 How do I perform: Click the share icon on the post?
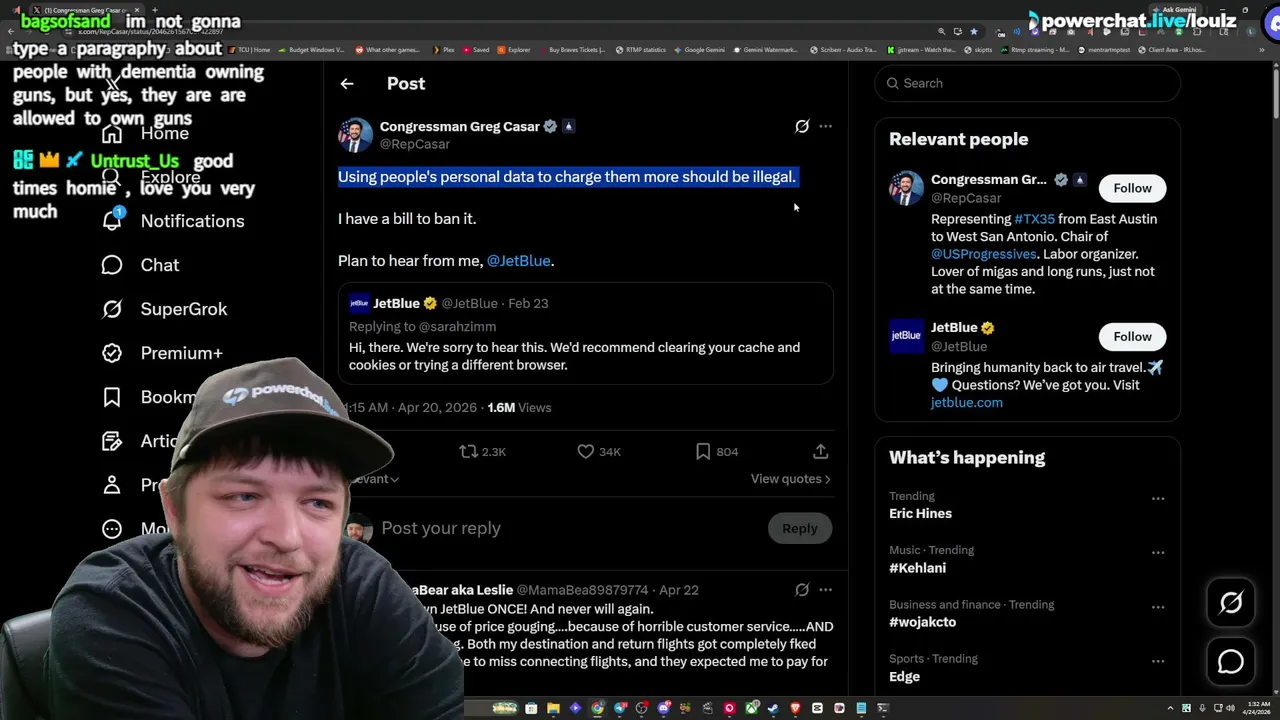click(820, 452)
